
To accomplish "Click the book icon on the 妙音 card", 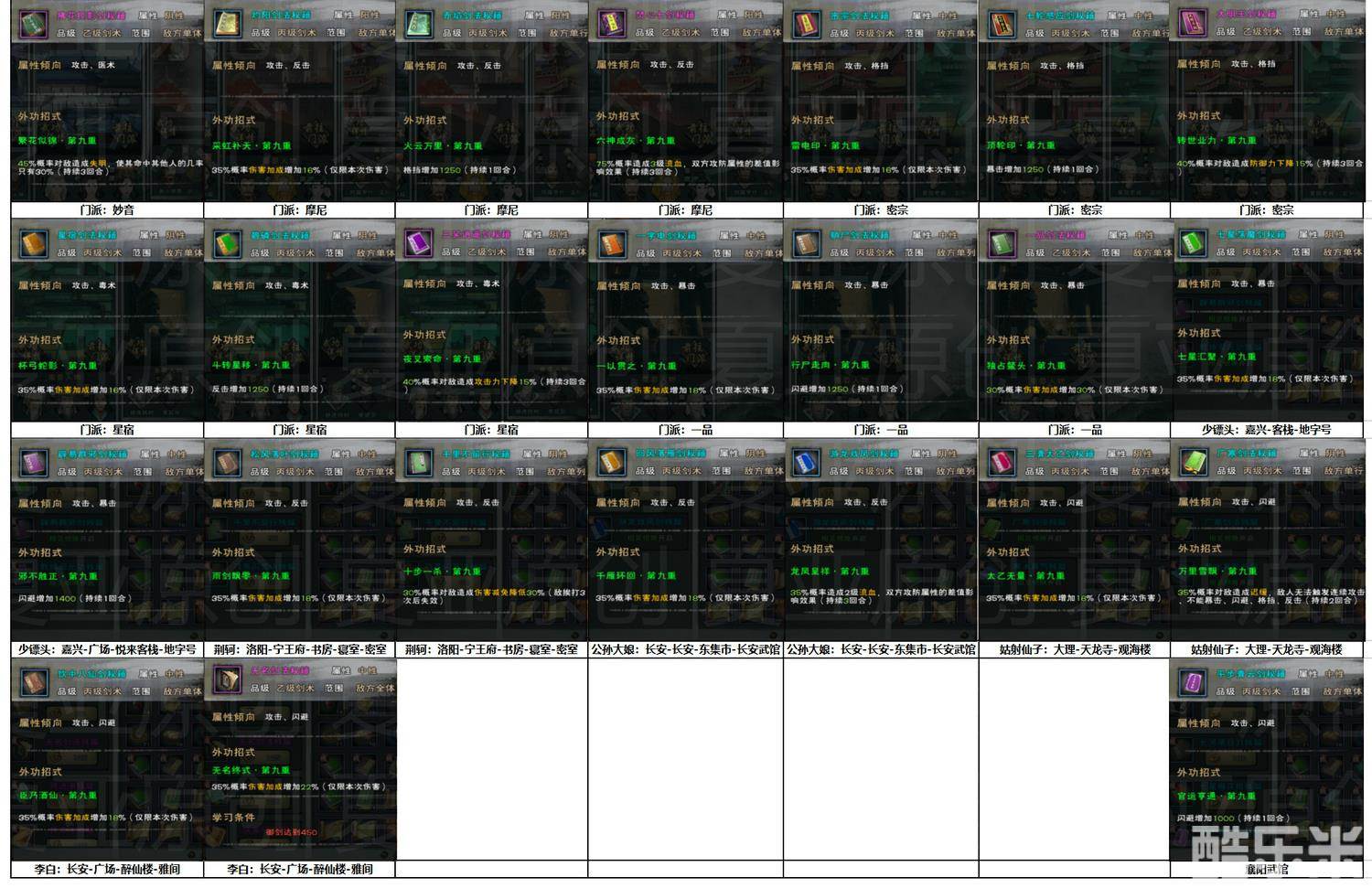I will tap(34, 24).
